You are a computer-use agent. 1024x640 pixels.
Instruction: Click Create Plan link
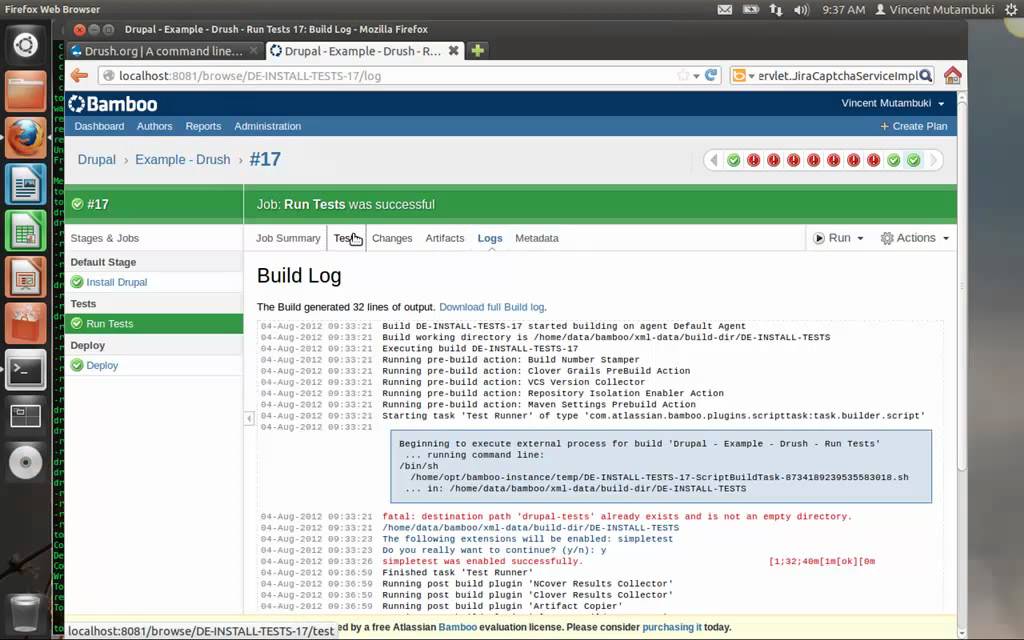coord(914,126)
